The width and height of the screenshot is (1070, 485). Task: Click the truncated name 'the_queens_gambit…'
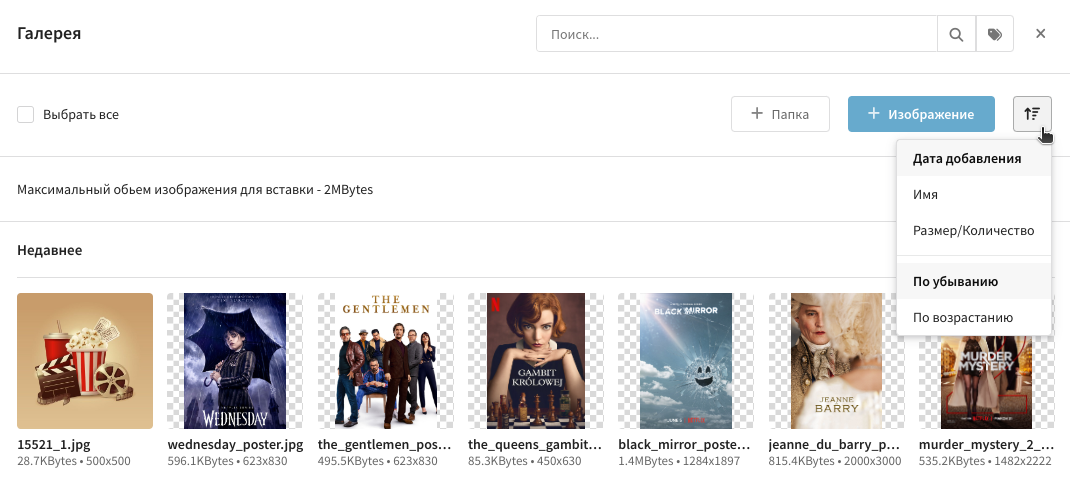(x=535, y=445)
